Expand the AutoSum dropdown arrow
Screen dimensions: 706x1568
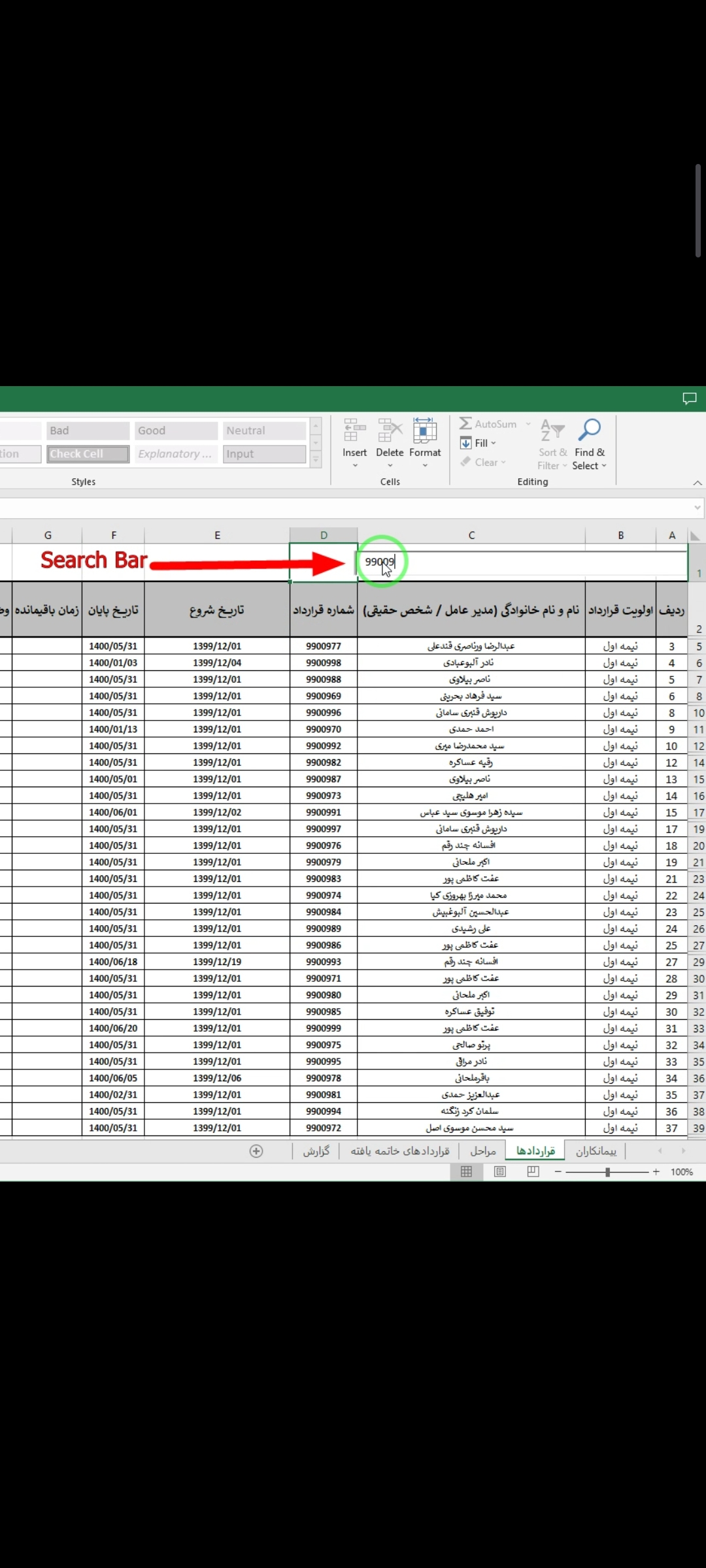click(x=528, y=424)
